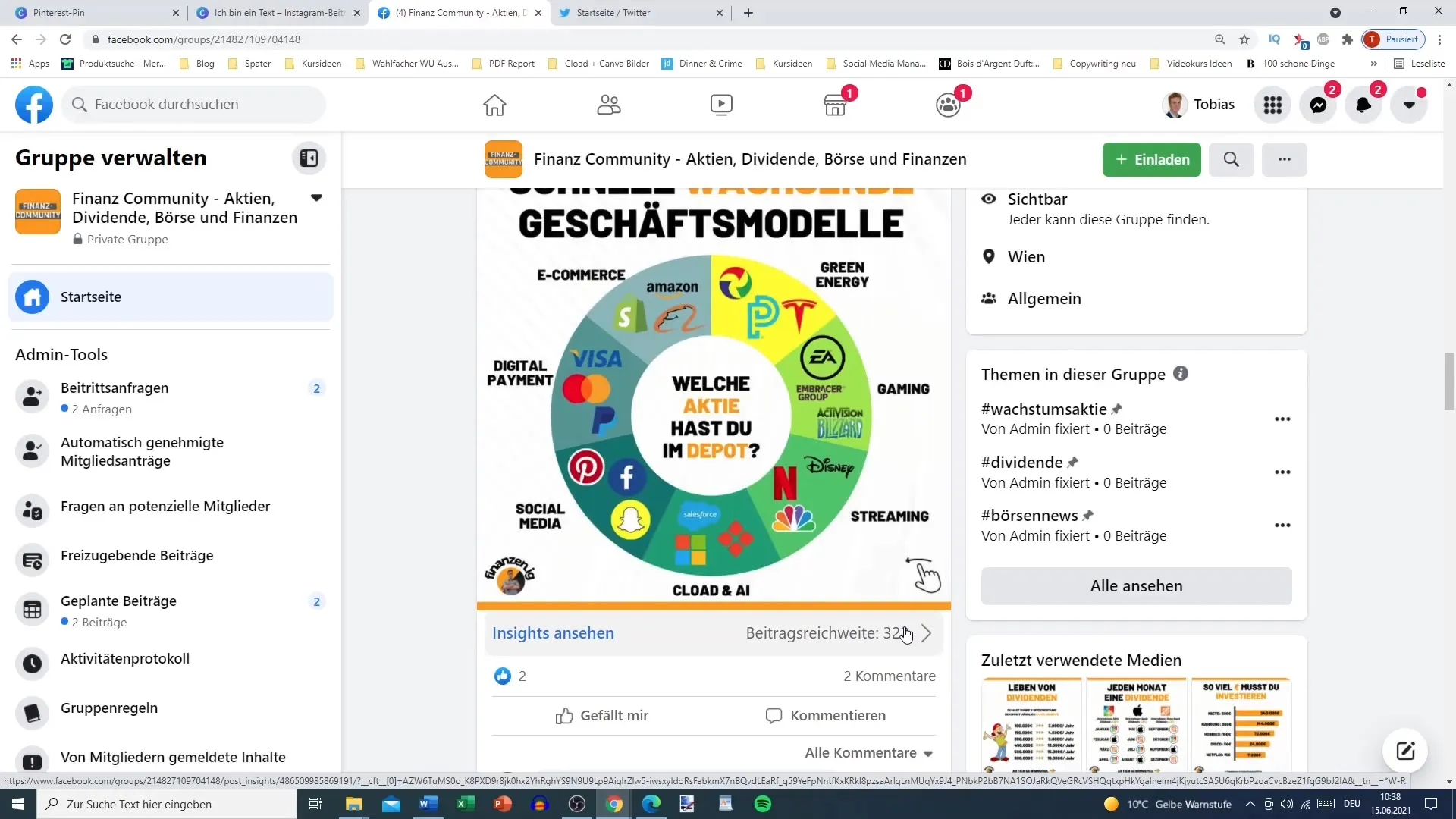The width and height of the screenshot is (1456, 819).
Task: Open the PDF Report bookmark folder
Action: tap(504, 64)
